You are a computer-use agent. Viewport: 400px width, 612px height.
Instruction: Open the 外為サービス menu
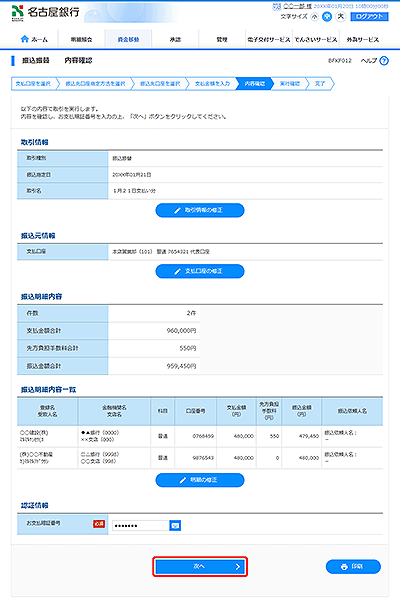pos(363,39)
